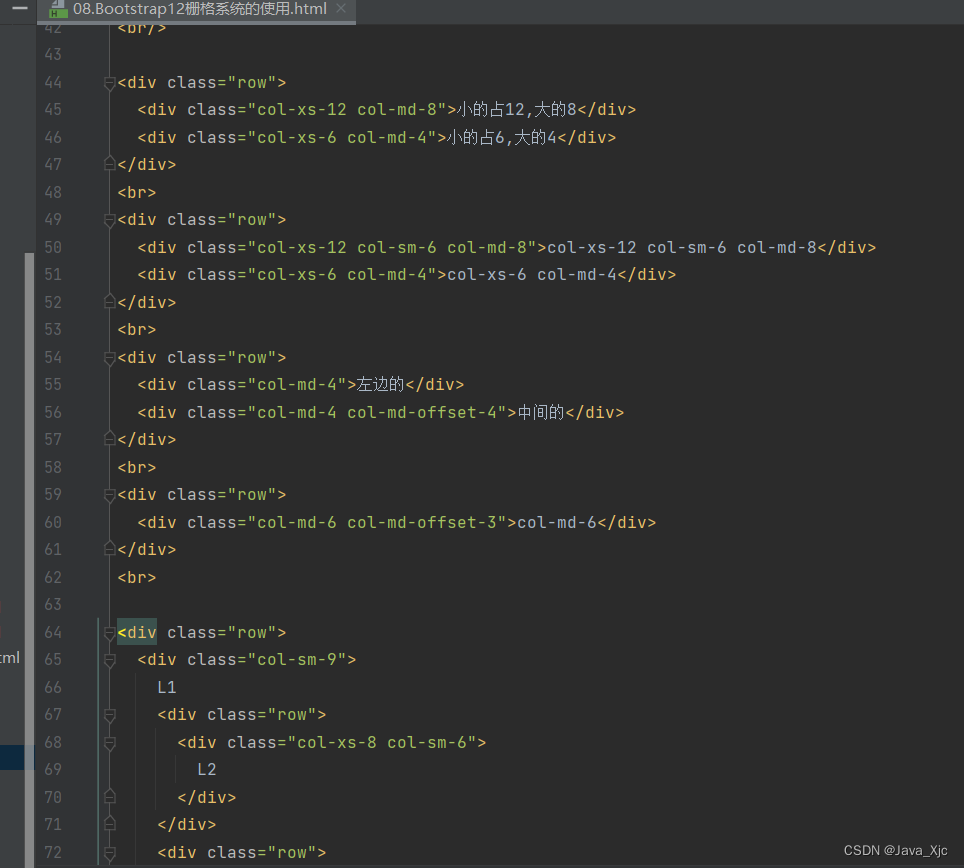Fold the row div on line 72
Image resolution: width=964 pixels, height=868 pixels.
tap(109, 853)
